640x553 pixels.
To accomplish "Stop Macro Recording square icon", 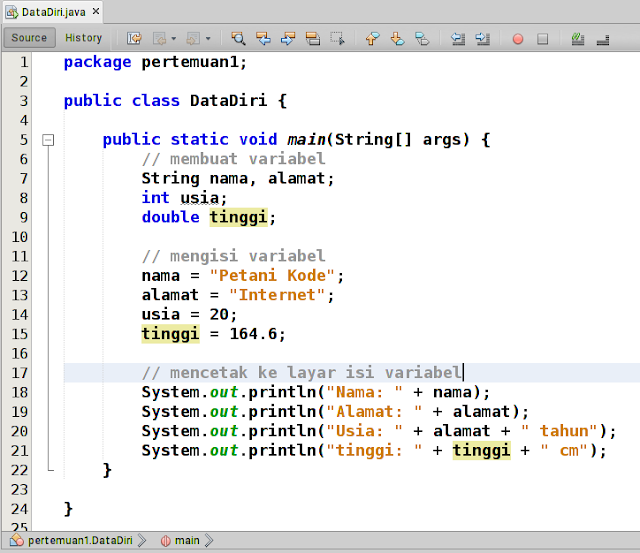I will [x=542, y=39].
